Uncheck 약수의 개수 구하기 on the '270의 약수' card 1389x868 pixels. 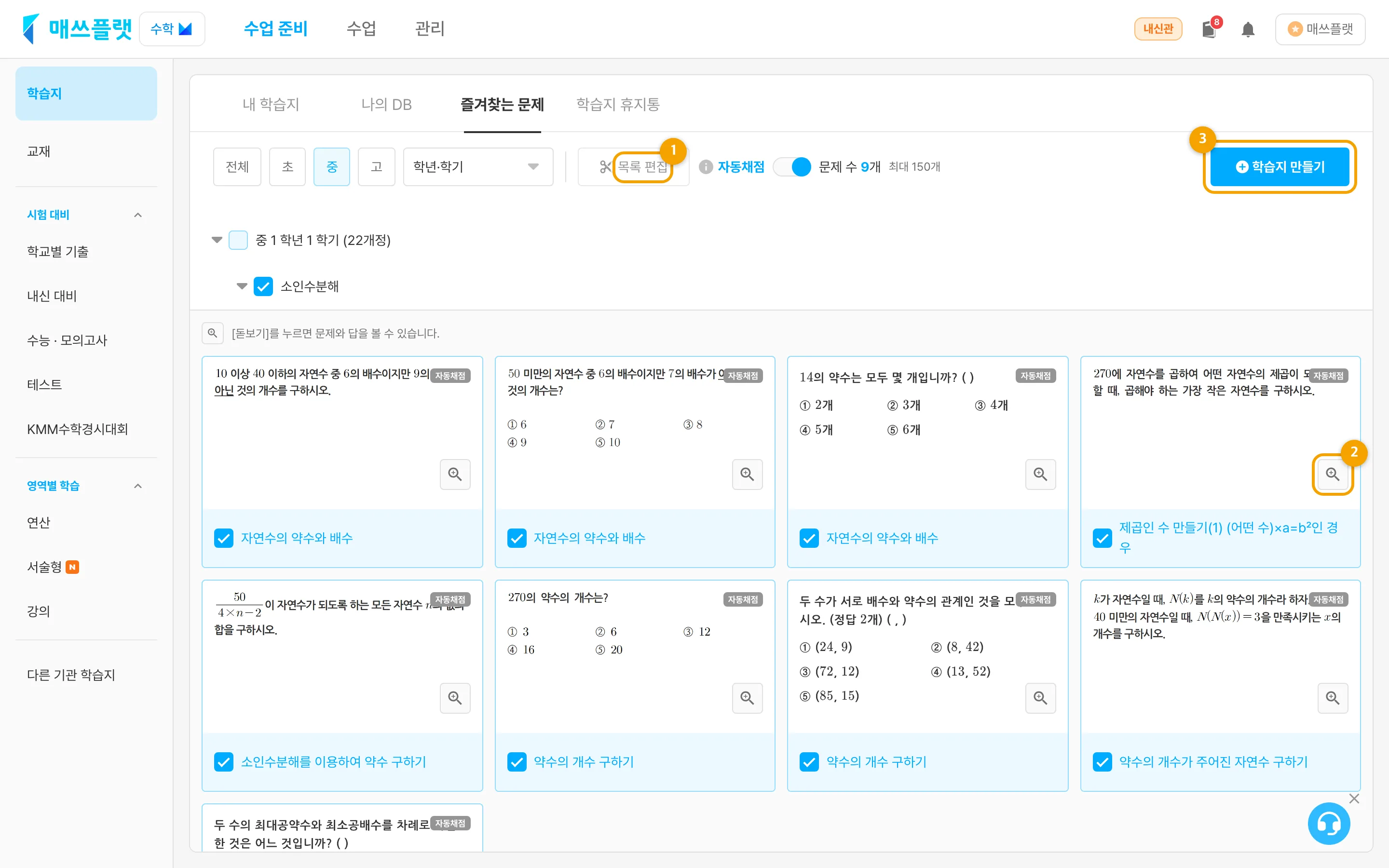click(x=517, y=762)
